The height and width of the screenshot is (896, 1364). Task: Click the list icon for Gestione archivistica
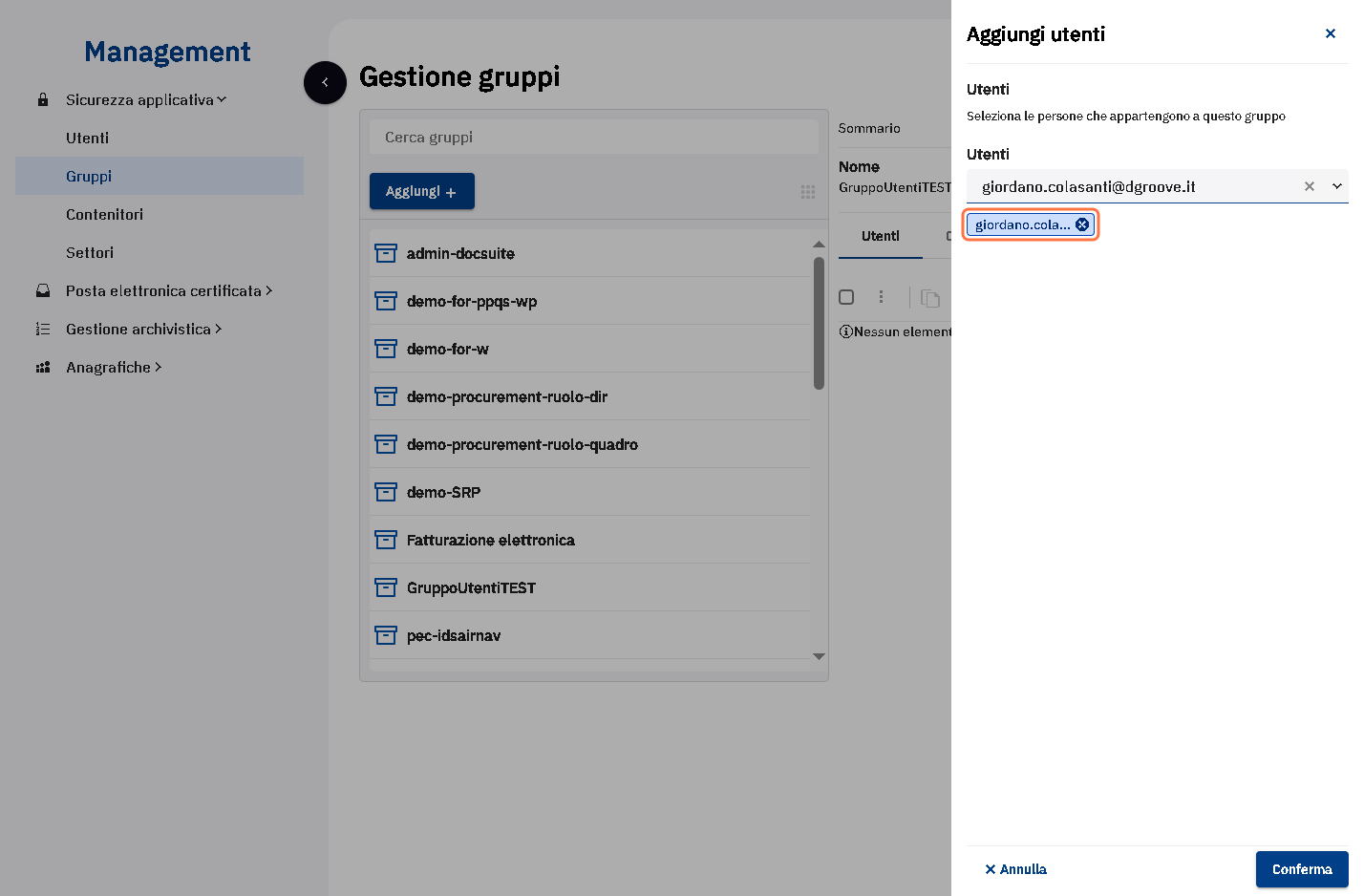coord(43,329)
